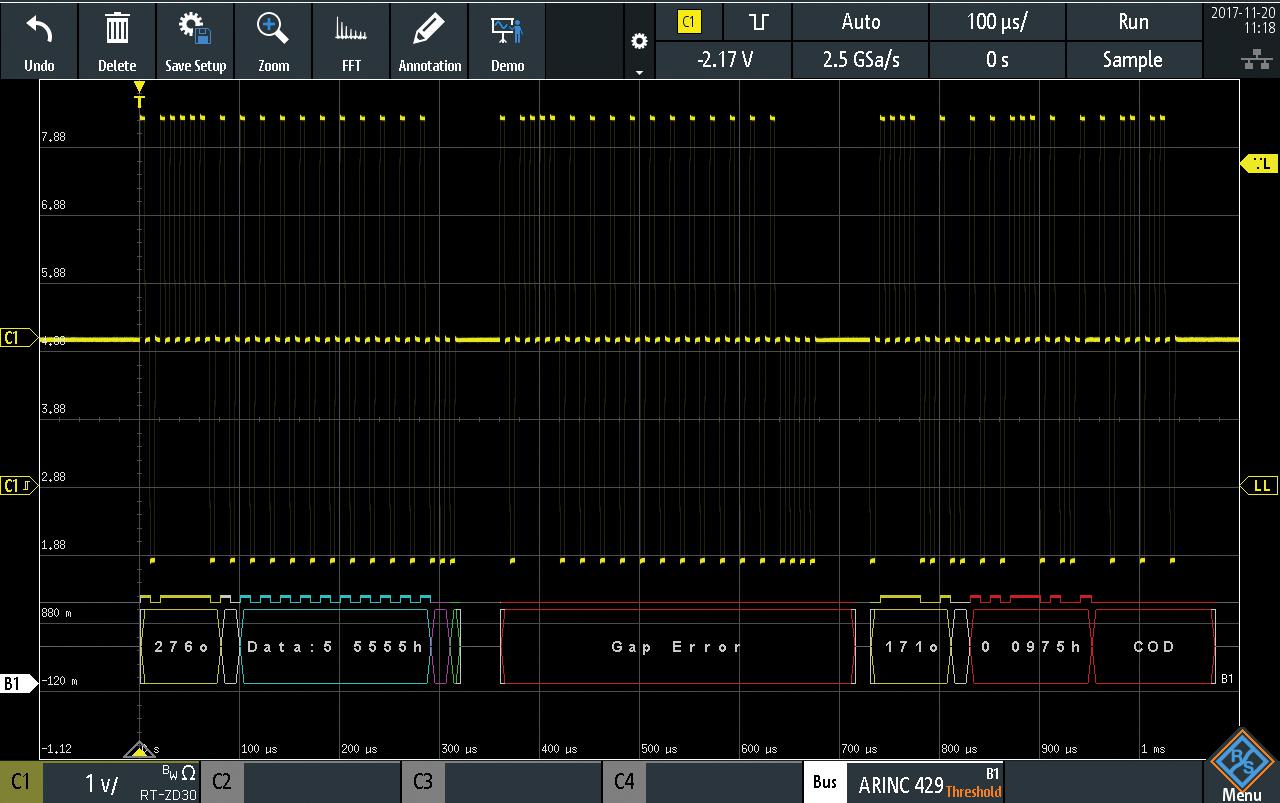Click the -2.17 V trigger level

point(724,60)
